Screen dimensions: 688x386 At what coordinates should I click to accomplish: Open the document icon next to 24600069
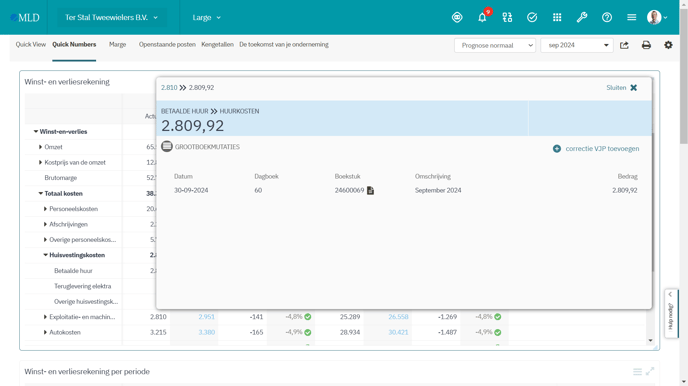point(370,190)
